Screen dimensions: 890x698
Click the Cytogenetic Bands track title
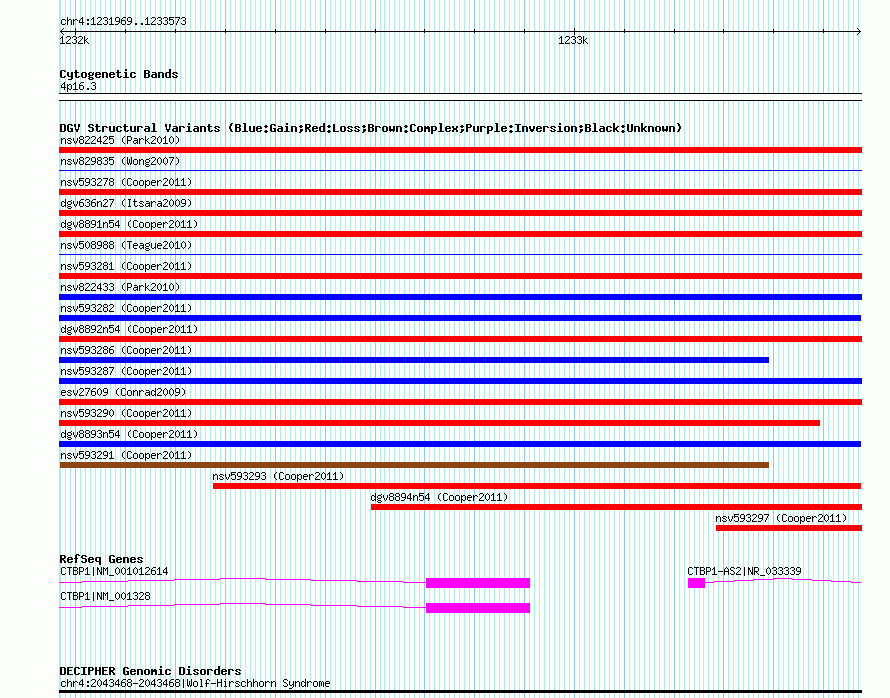coord(119,74)
